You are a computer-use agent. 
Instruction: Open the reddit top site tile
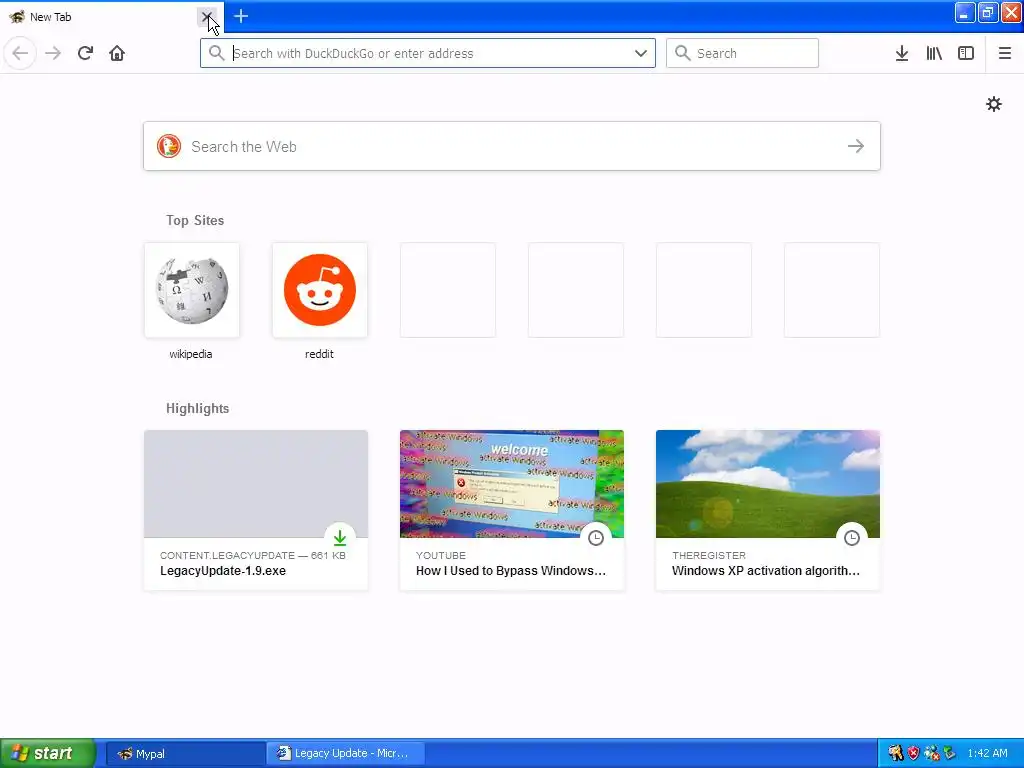320,290
